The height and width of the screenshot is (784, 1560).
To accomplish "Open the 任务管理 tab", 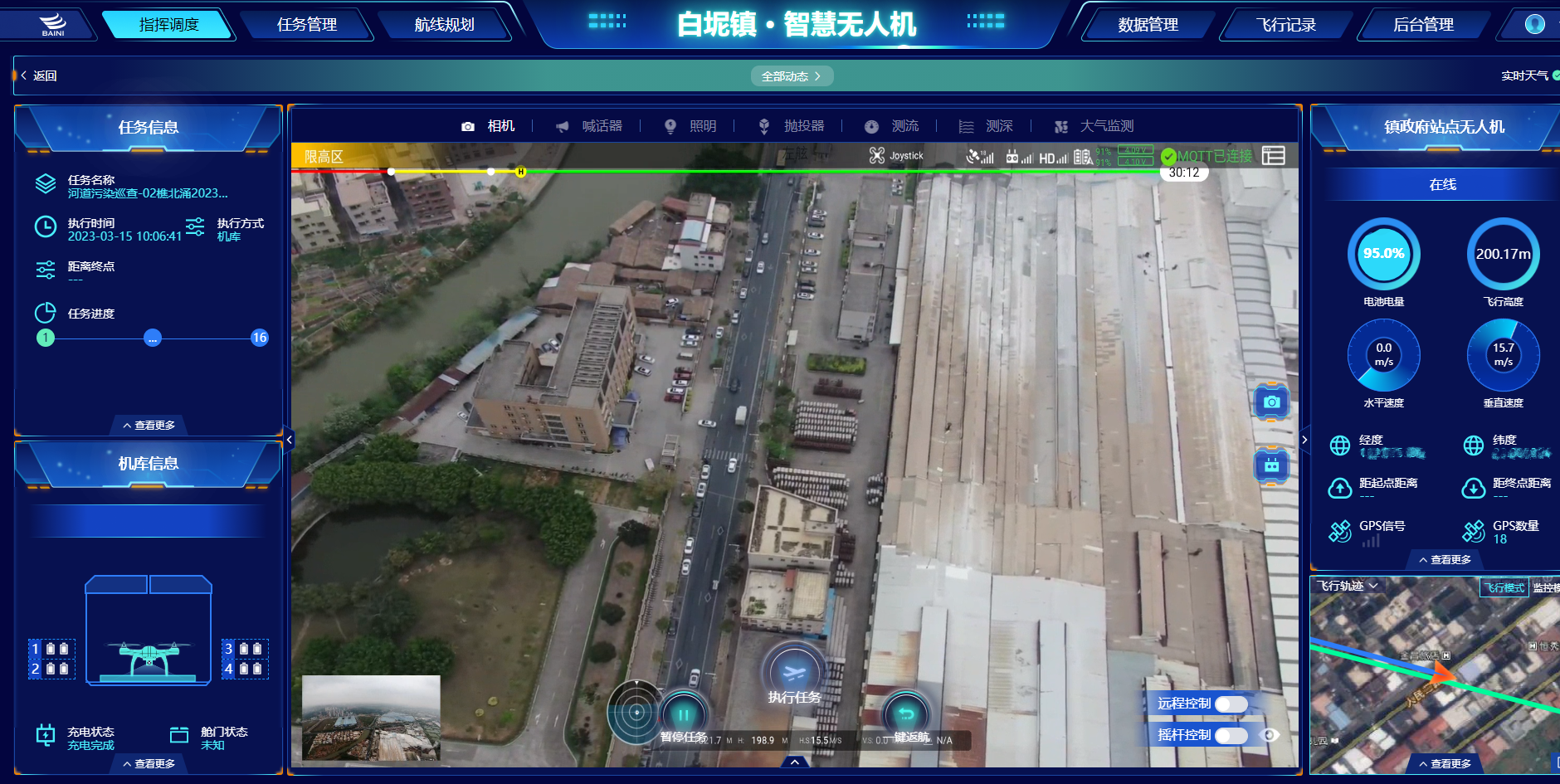I will click(307, 25).
